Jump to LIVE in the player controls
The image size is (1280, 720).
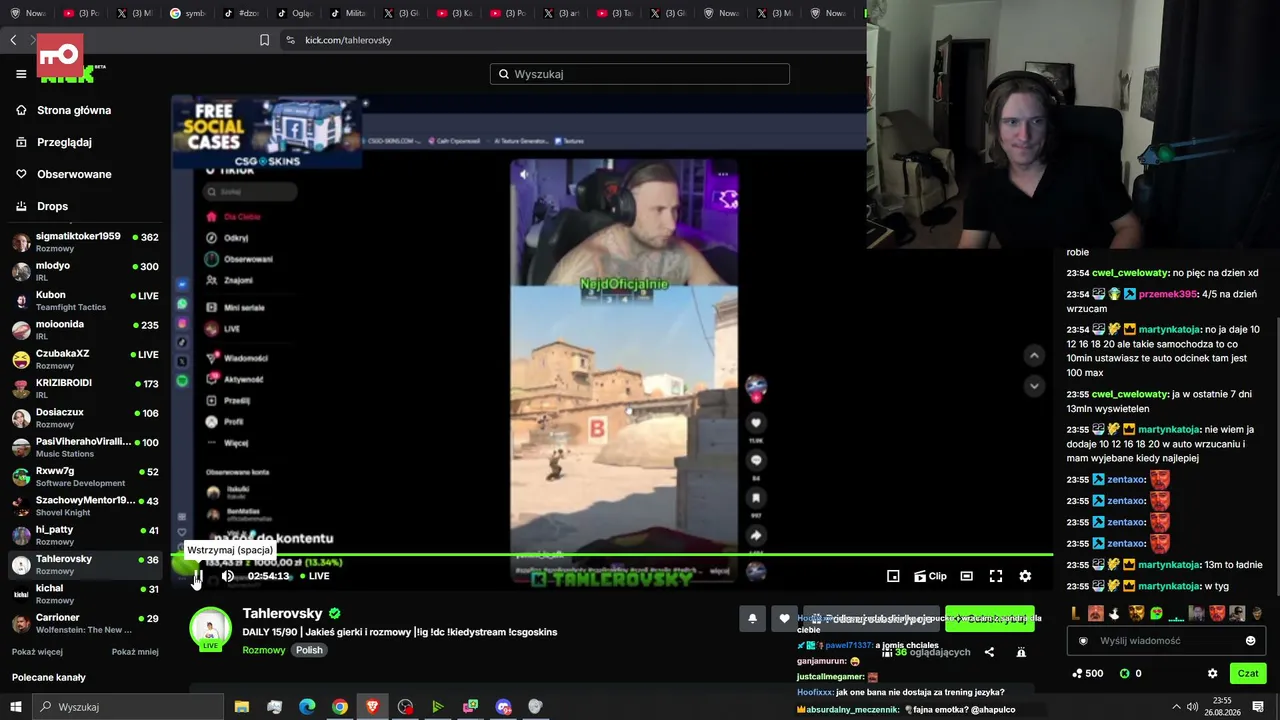[x=314, y=576]
